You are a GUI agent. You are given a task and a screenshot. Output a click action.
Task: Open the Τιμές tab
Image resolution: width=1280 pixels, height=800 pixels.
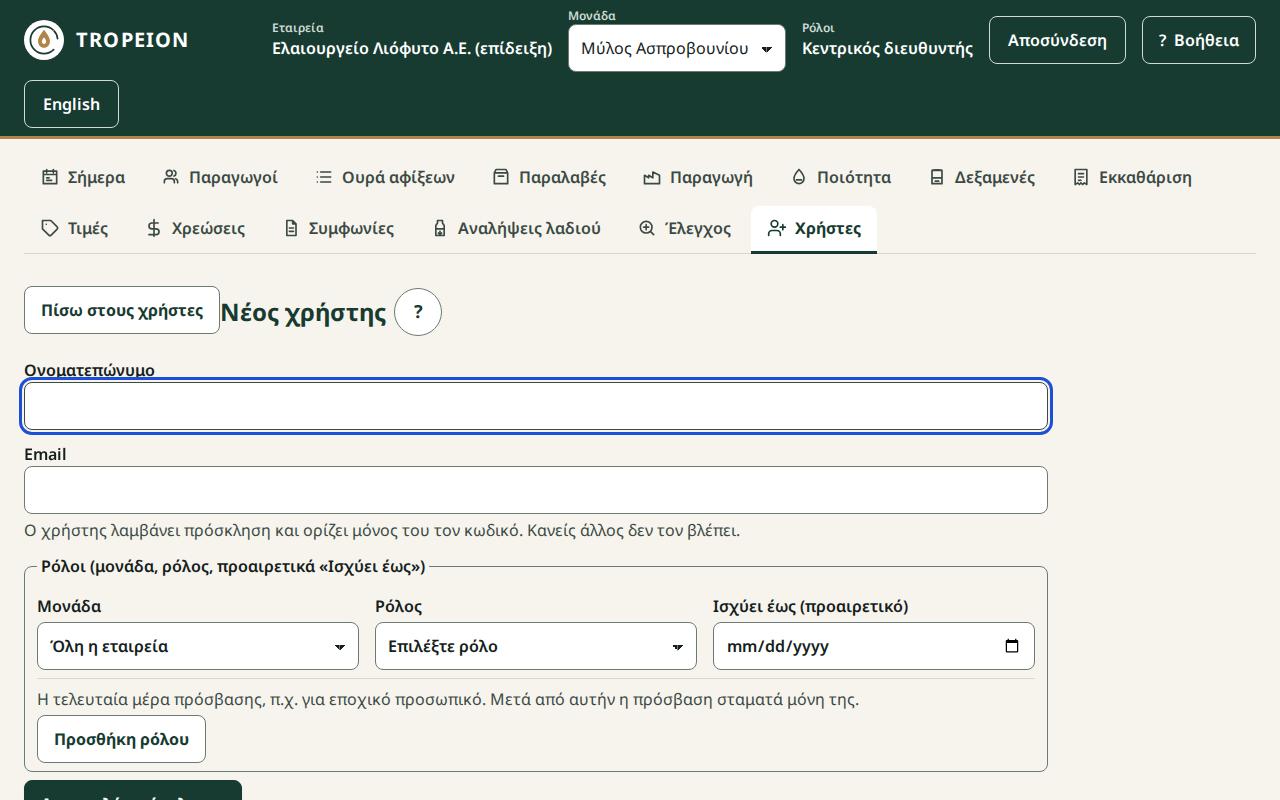tap(75, 228)
